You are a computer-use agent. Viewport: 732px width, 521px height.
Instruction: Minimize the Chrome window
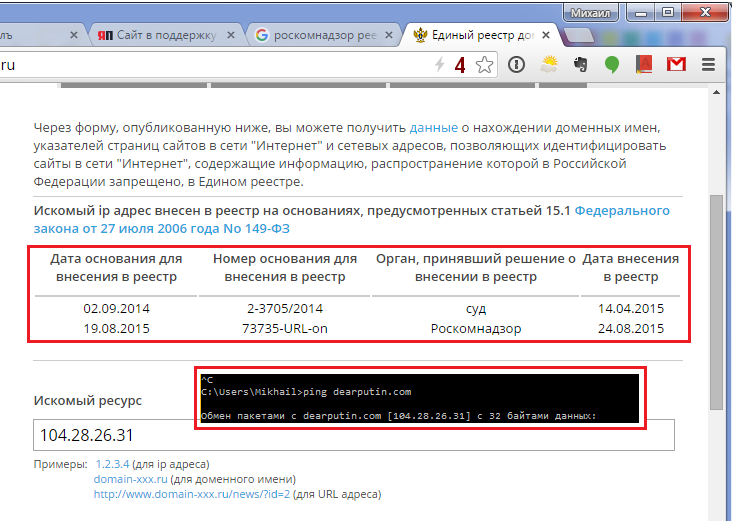(x=640, y=13)
